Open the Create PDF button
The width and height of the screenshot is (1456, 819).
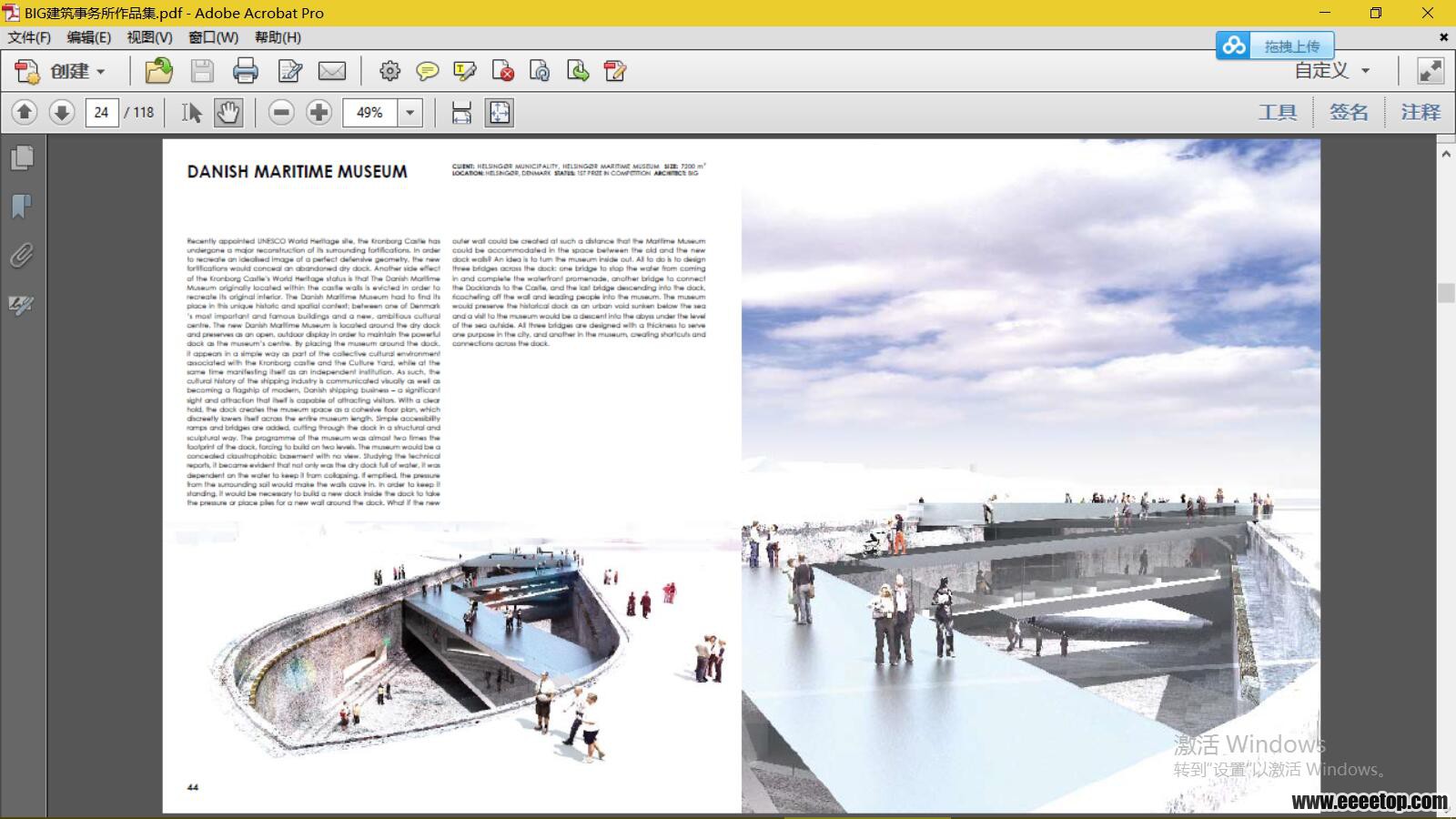tap(59, 71)
